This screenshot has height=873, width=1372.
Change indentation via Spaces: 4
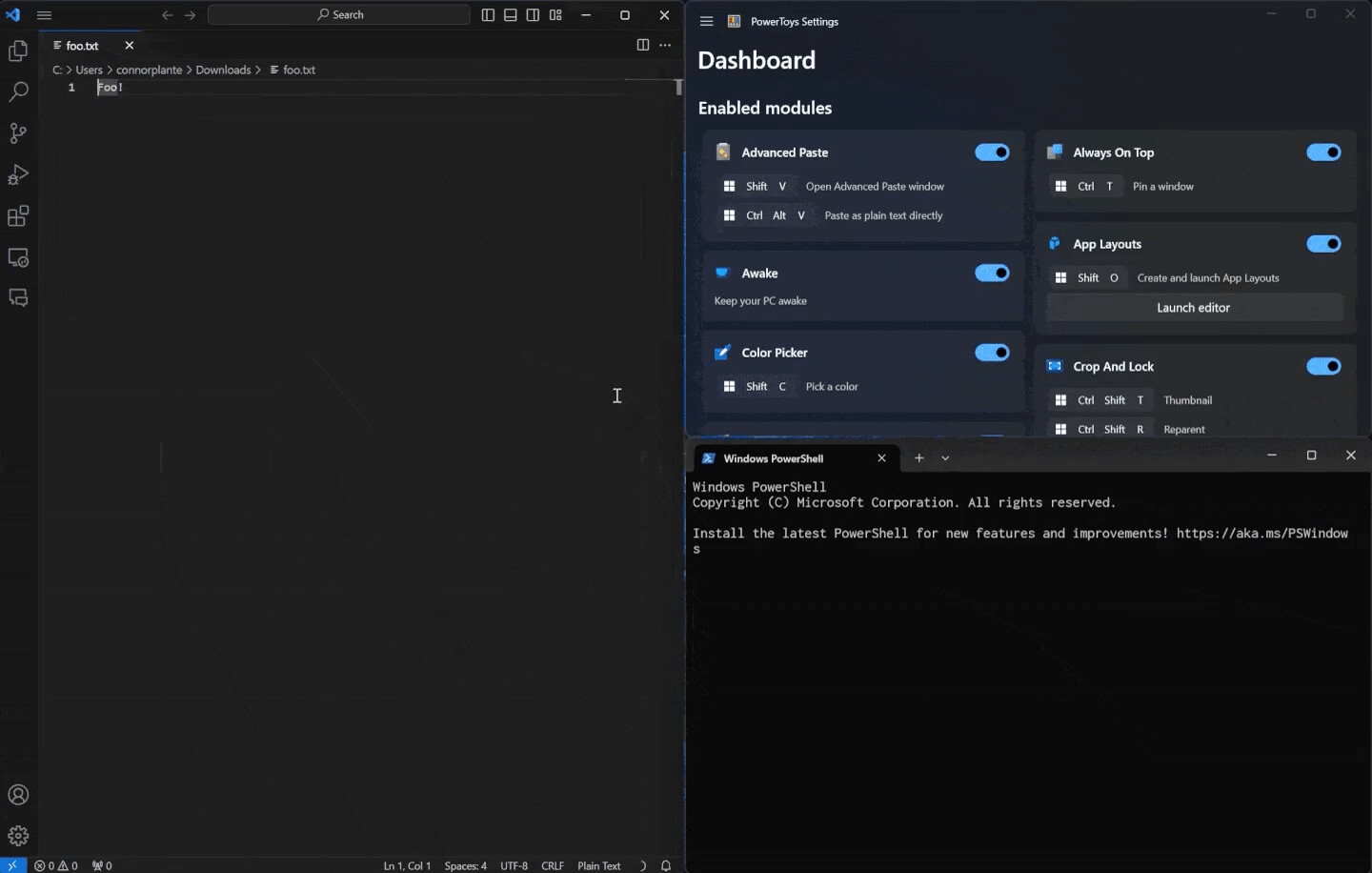point(465,865)
